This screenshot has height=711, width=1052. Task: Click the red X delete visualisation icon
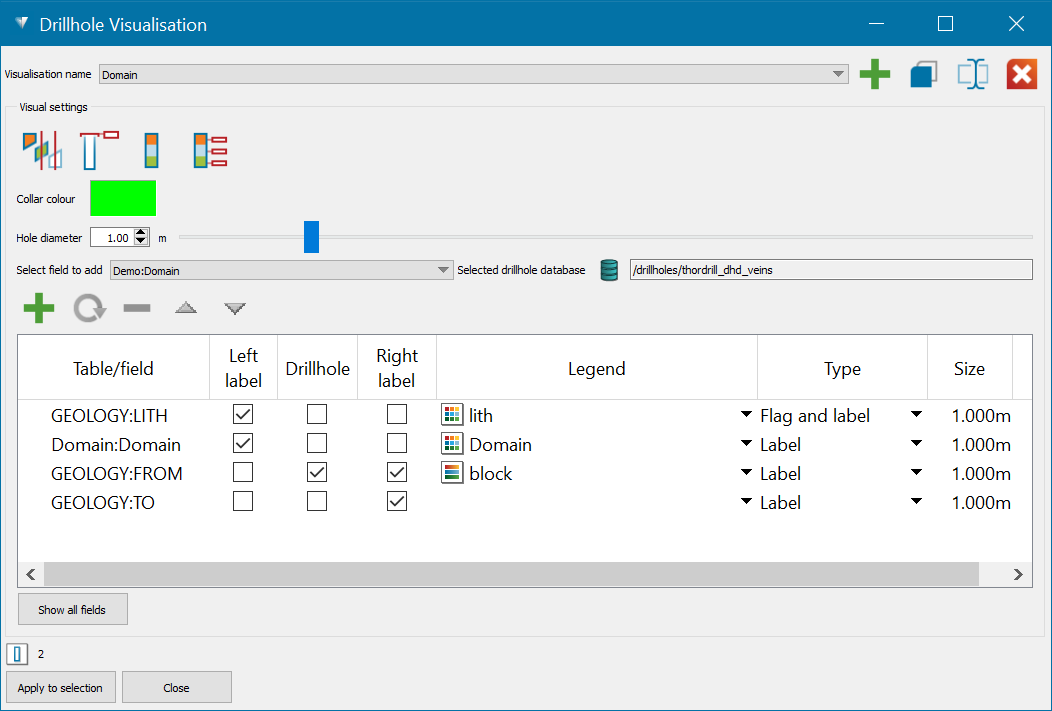(x=1020, y=75)
